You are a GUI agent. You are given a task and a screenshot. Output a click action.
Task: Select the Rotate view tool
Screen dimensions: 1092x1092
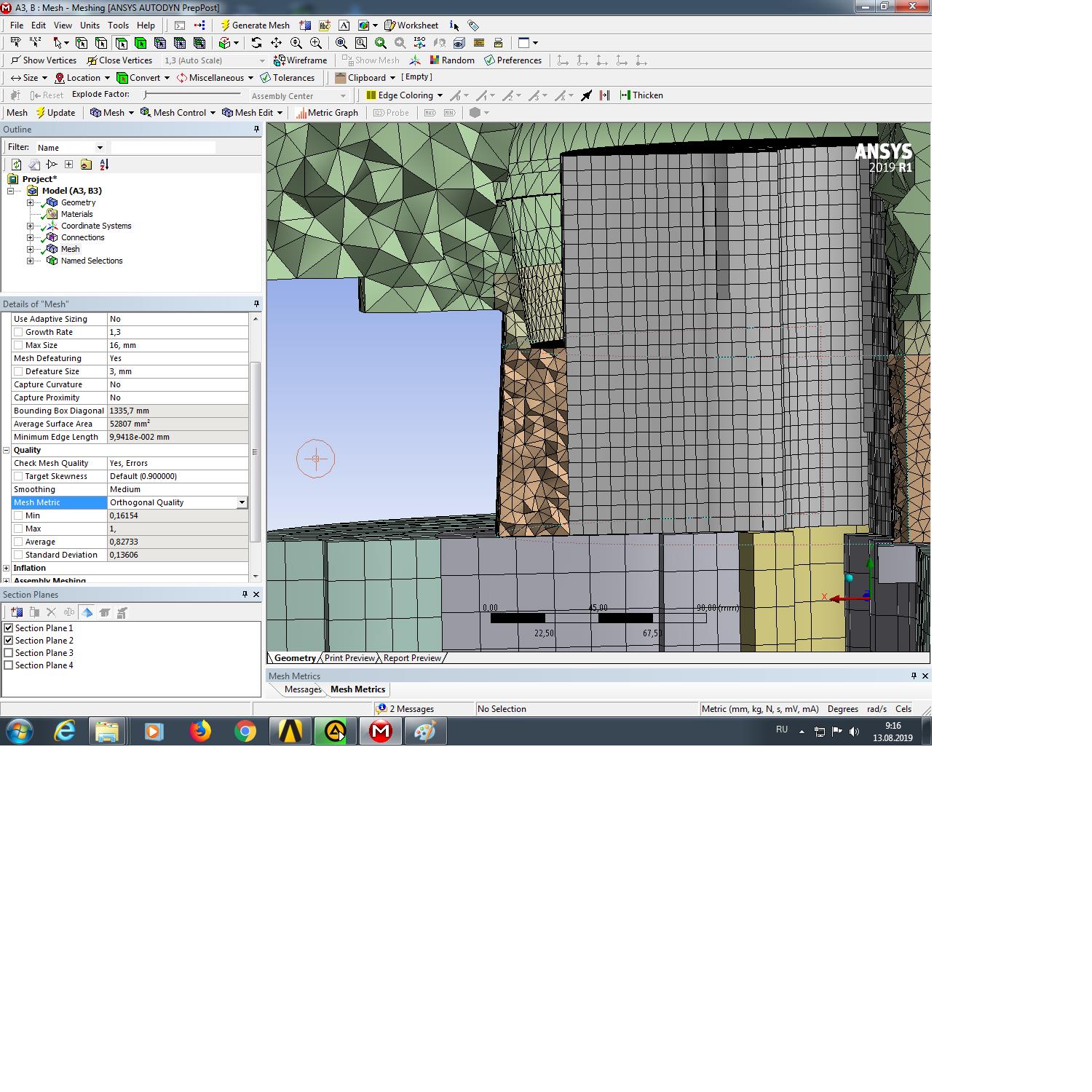[256, 43]
